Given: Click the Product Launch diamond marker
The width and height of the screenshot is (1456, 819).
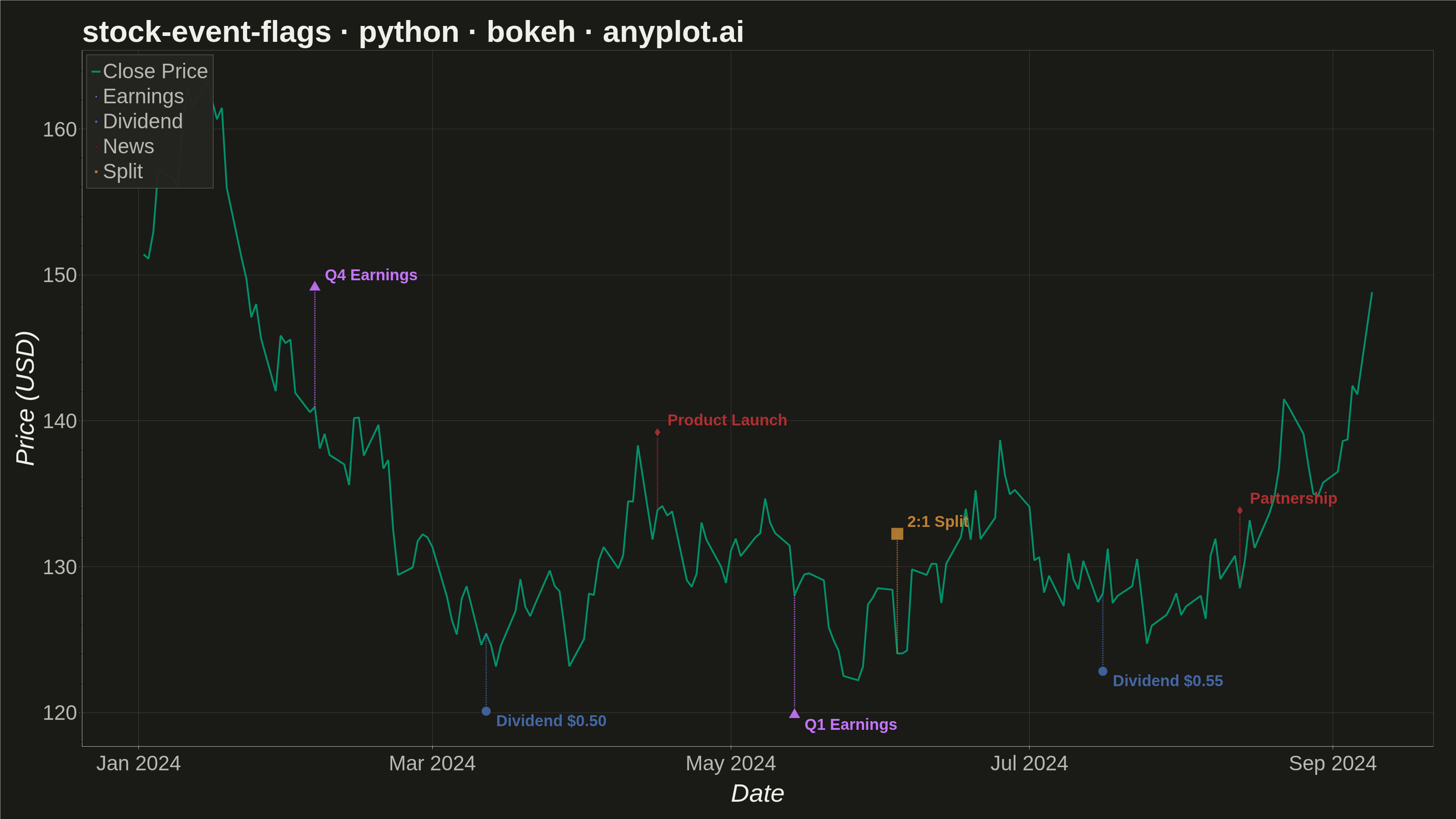Looking at the screenshot, I should pyautogui.click(x=657, y=432).
